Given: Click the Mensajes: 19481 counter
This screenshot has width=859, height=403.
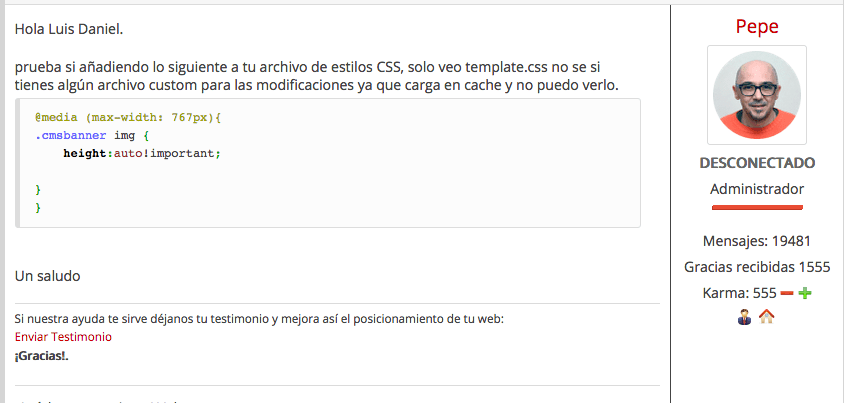Looking at the screenshot, I should point(757,241).
